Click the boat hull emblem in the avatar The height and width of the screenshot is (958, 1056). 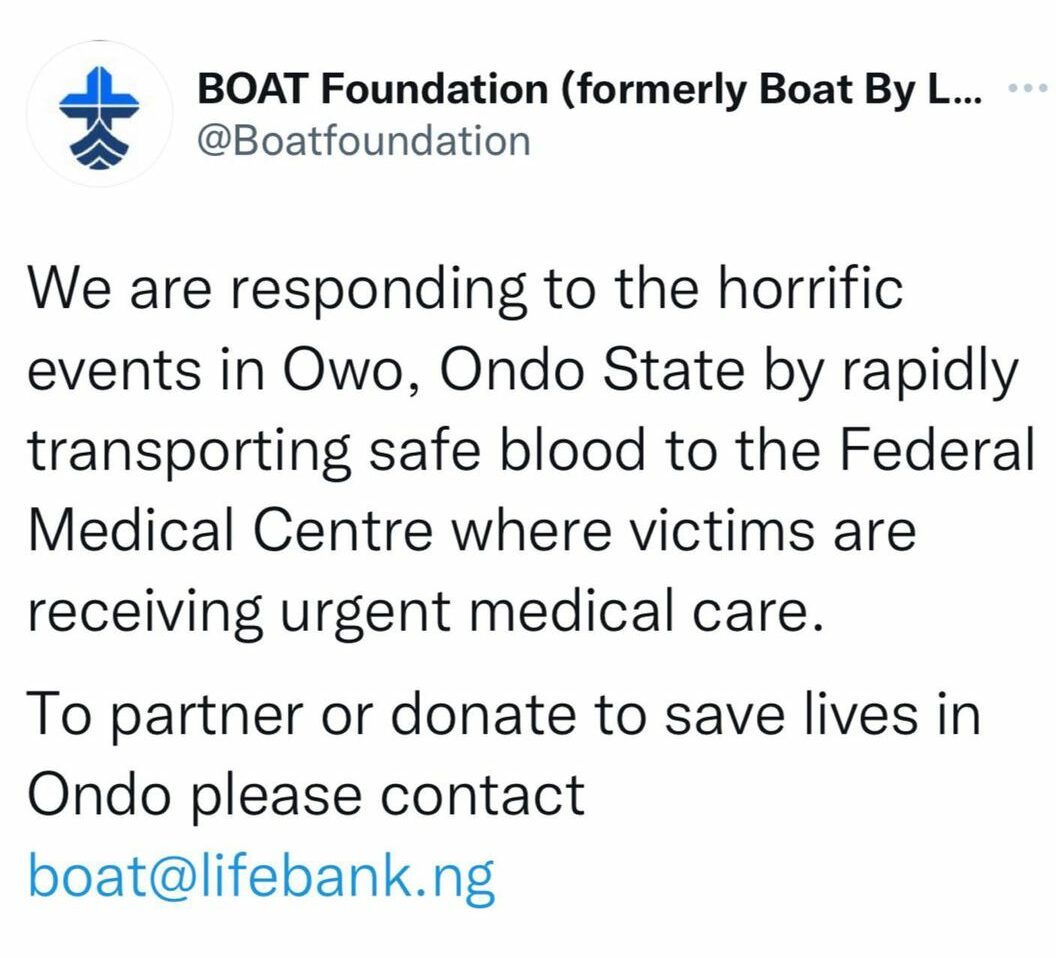coord(99,147)
